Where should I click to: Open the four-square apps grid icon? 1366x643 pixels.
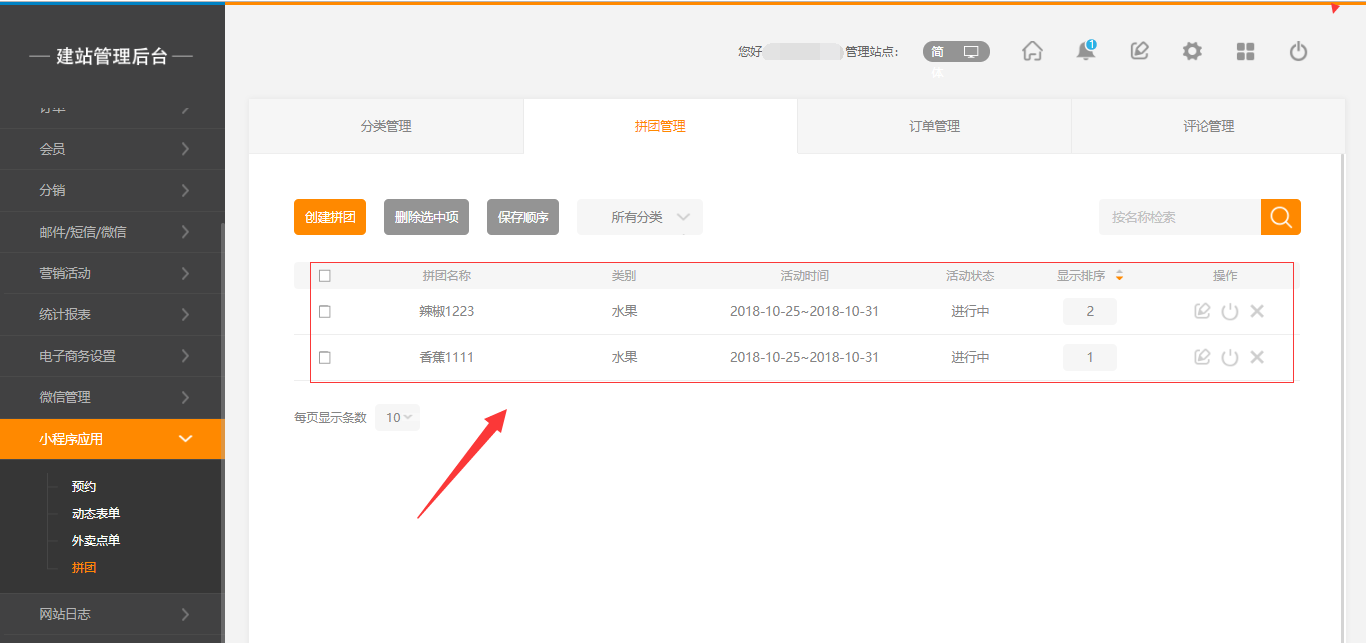coord(1245,51)
